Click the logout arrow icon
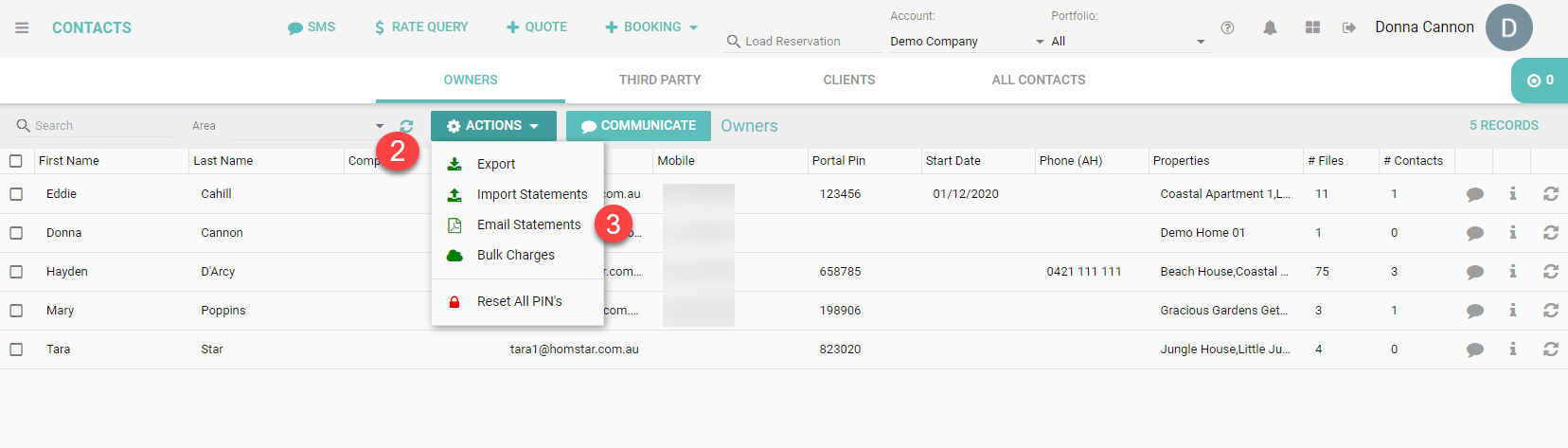This screenshot has height=448, width=1568. 1349,27
